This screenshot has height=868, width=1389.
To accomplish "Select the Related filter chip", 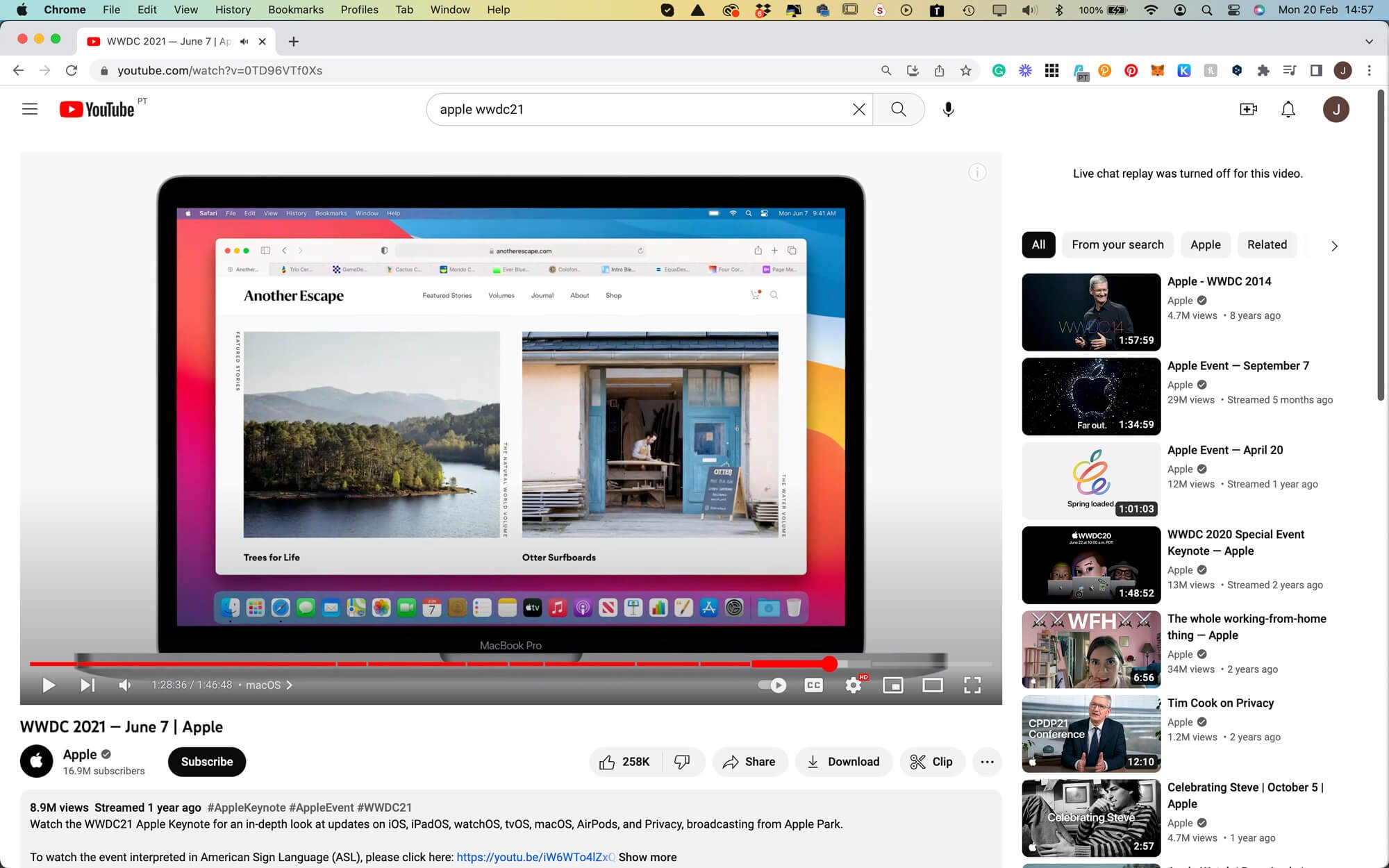I will coord(1267,244).
